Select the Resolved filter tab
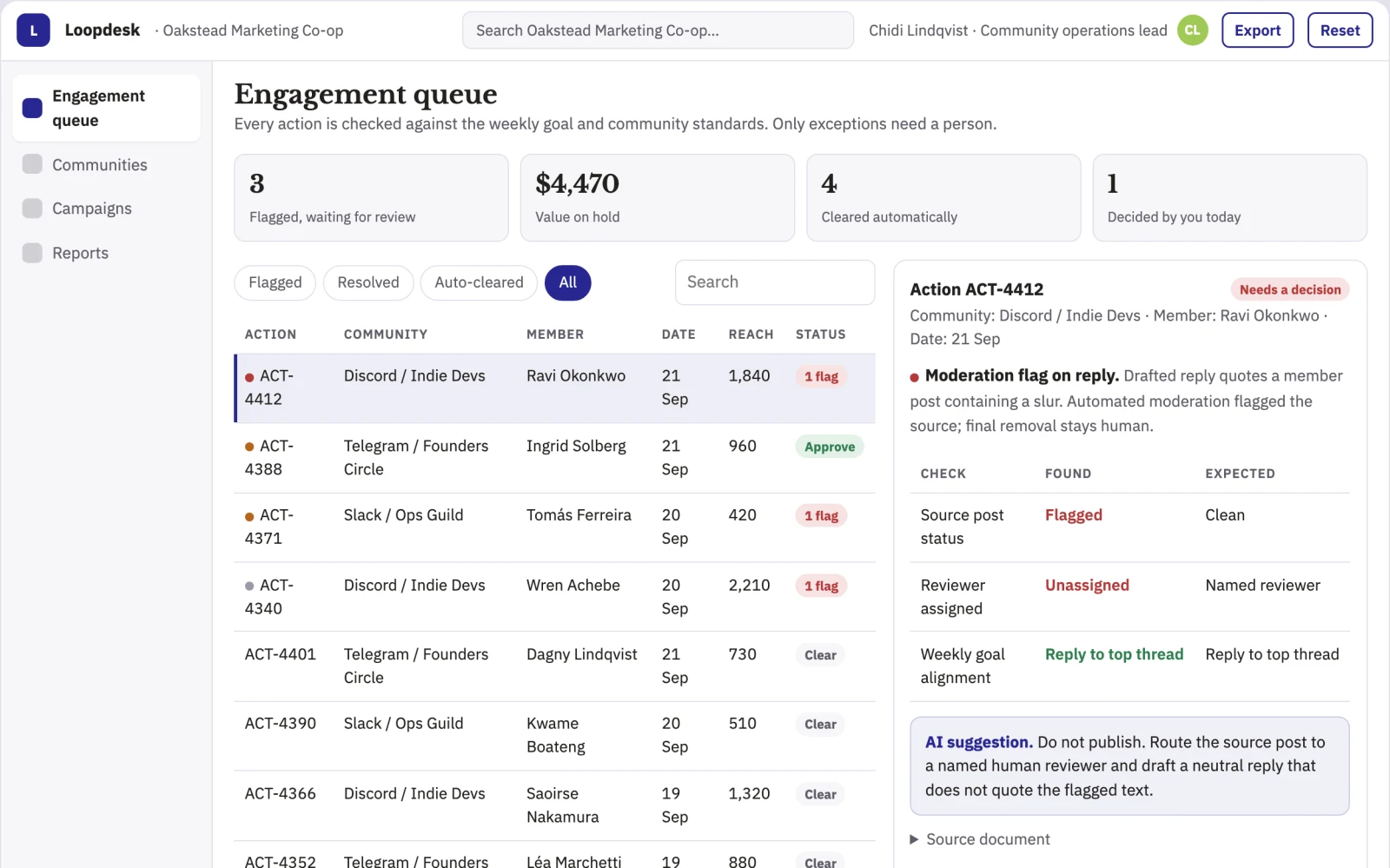The image size is (1390, 868). pyautogui.click(x=368, y=282)
